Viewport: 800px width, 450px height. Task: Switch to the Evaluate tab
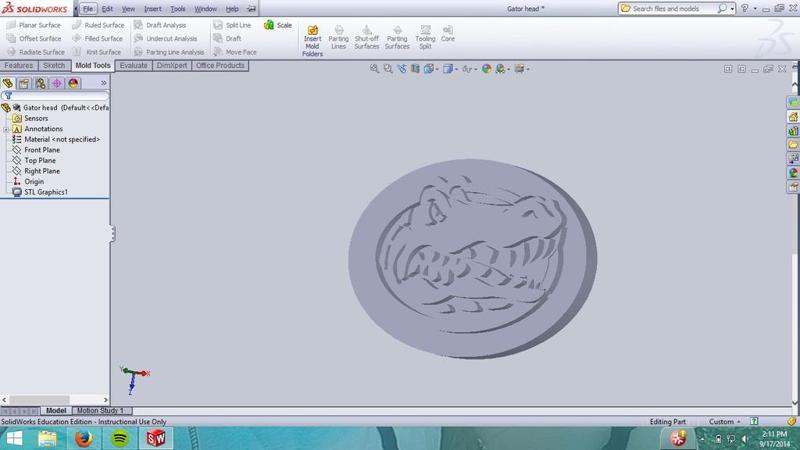134,66
